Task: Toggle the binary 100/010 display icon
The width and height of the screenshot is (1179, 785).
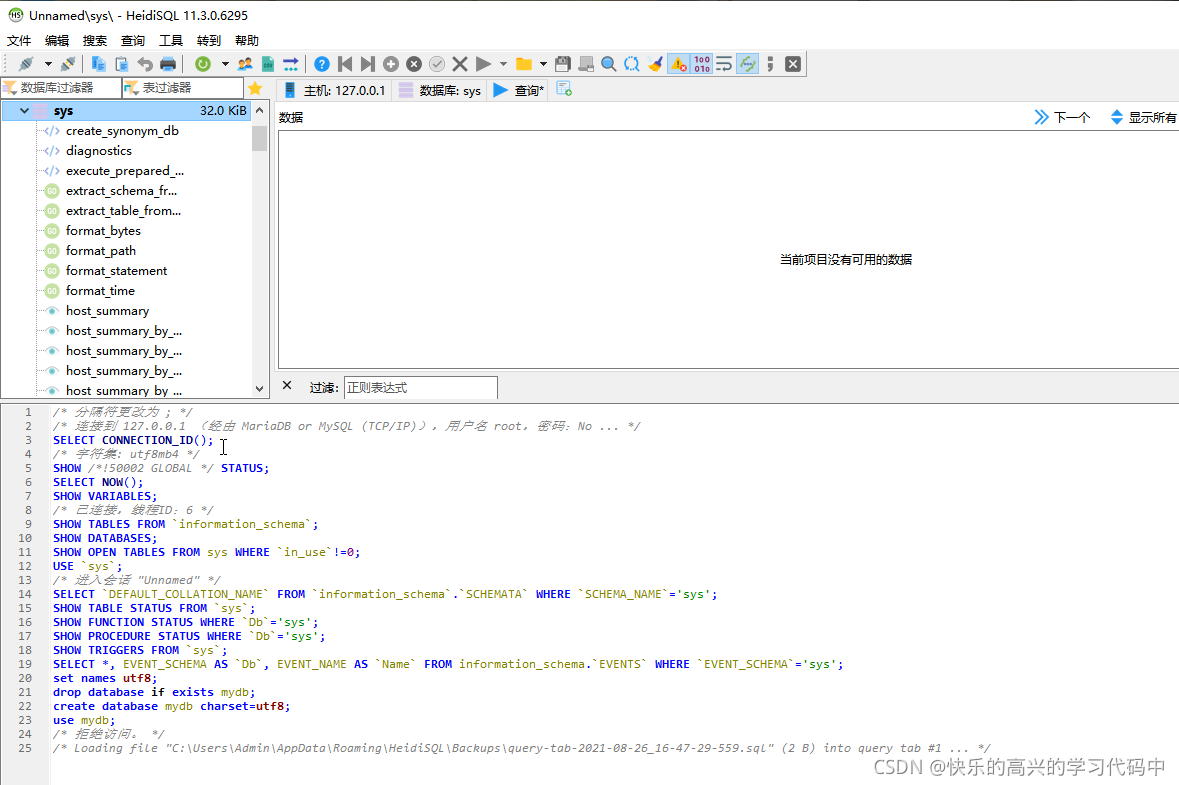Action: coord(702,64)
